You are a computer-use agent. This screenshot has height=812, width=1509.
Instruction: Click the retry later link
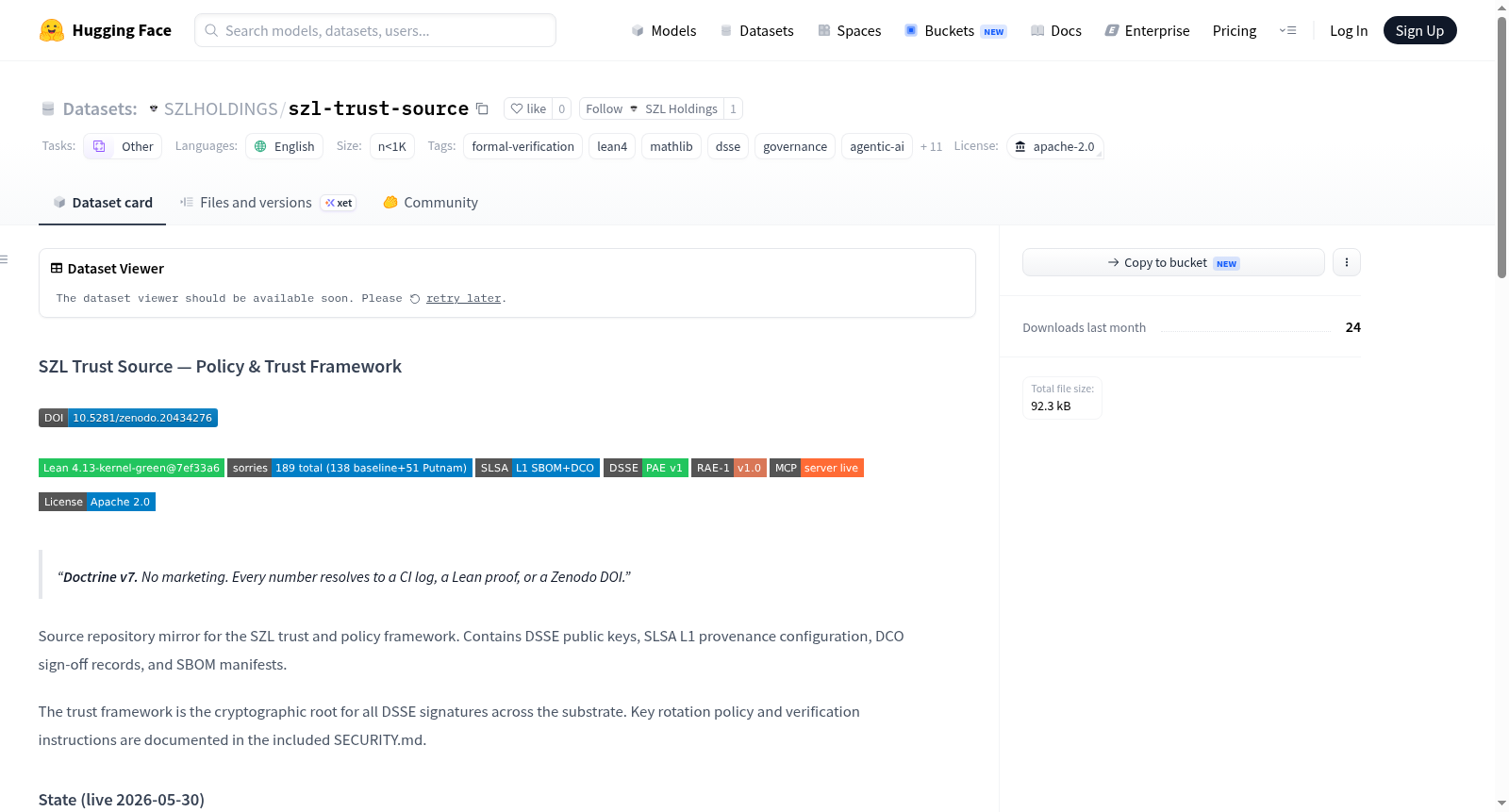(463, 299)
